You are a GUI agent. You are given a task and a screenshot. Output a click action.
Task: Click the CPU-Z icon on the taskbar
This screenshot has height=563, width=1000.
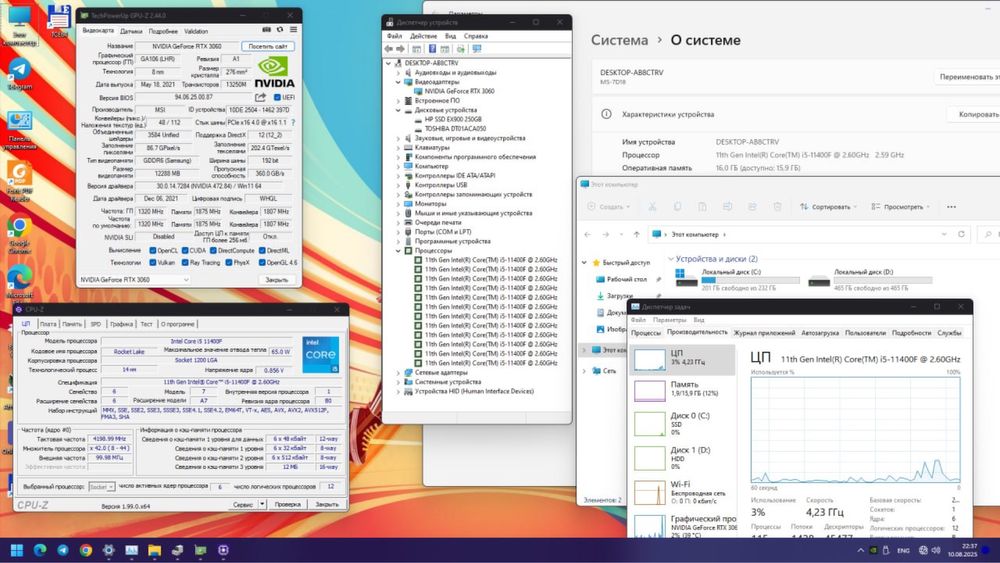pyautogui.click(x=224, y=550)
